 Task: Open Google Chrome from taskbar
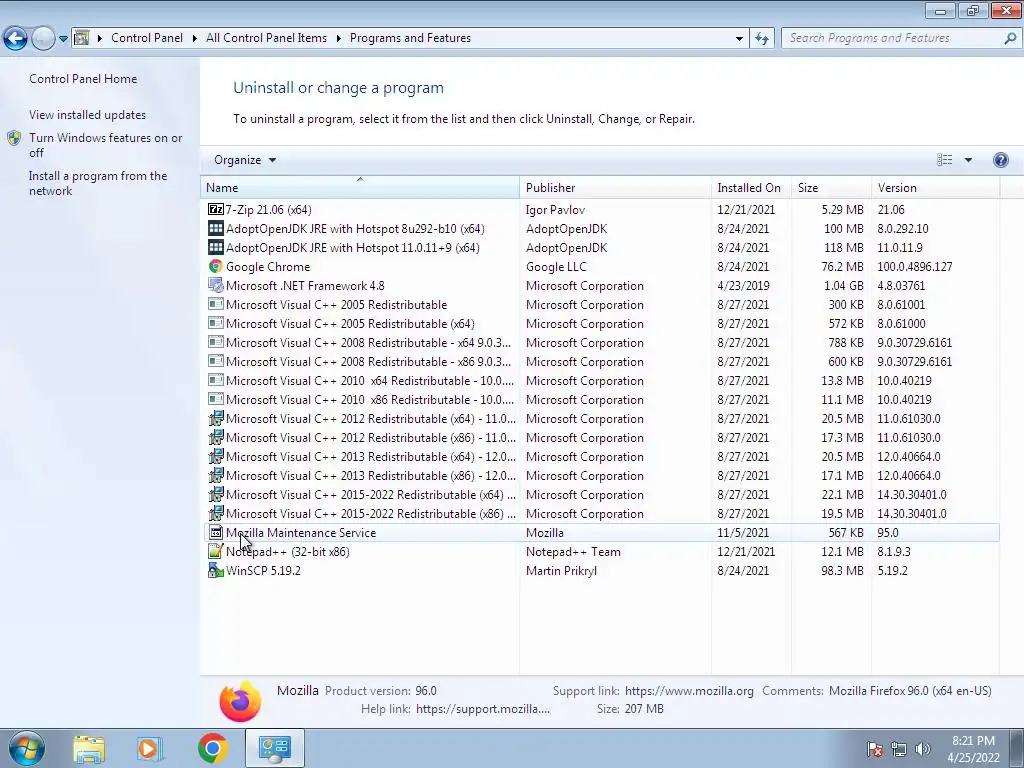(212, 748)
